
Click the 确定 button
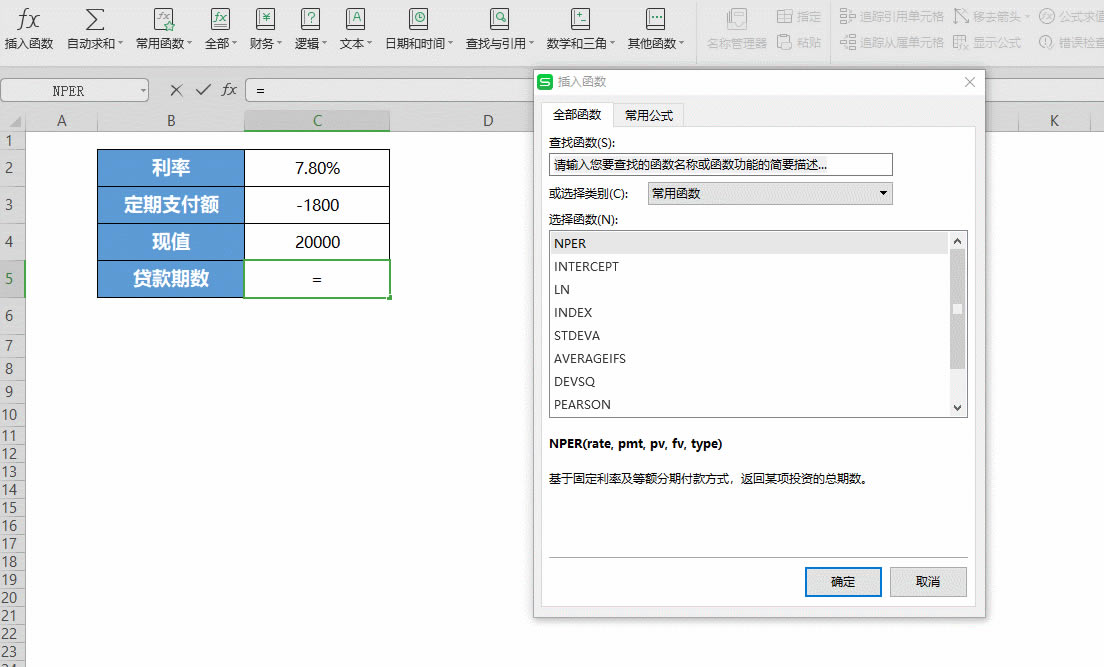(843, 582)
